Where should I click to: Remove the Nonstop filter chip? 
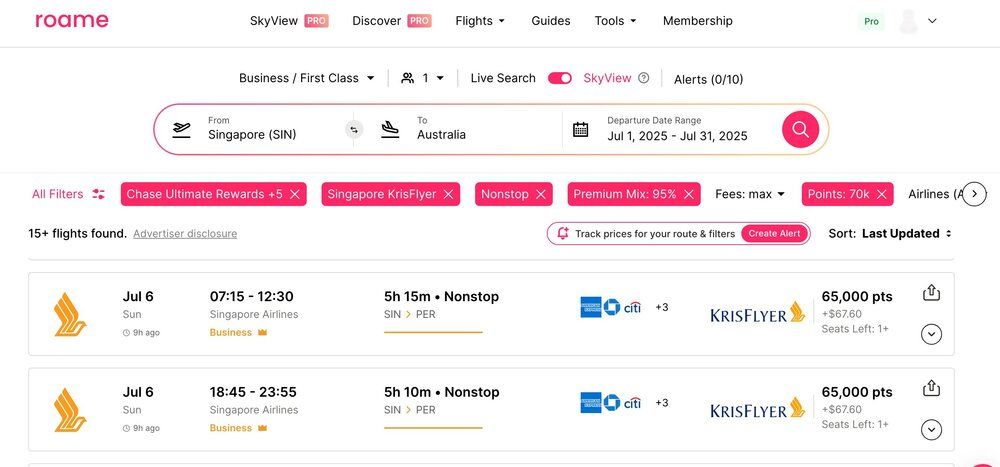[541, 194]
